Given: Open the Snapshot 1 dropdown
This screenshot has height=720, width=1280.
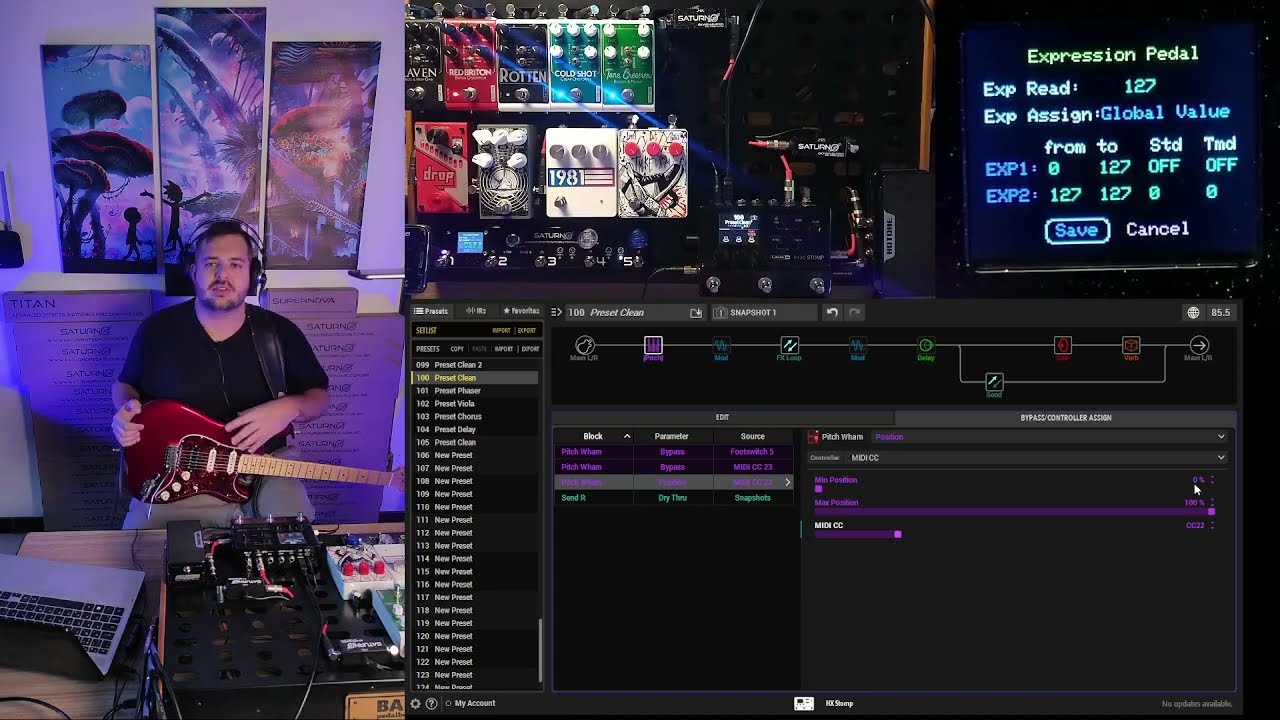Looking at the screenshot, I should click(x=765, y=313).
